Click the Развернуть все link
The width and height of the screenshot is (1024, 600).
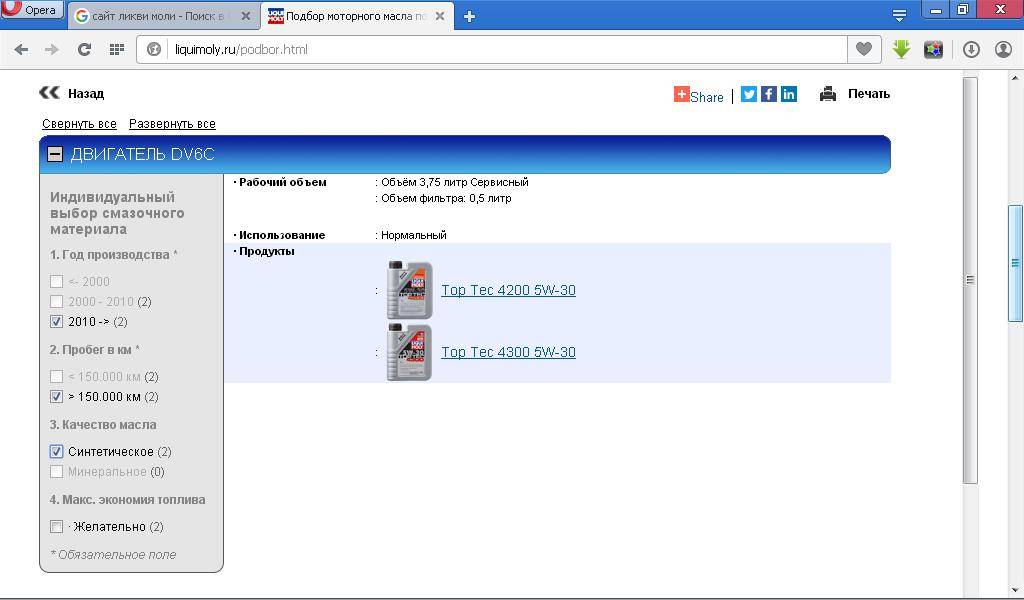(x=172, y=124)
